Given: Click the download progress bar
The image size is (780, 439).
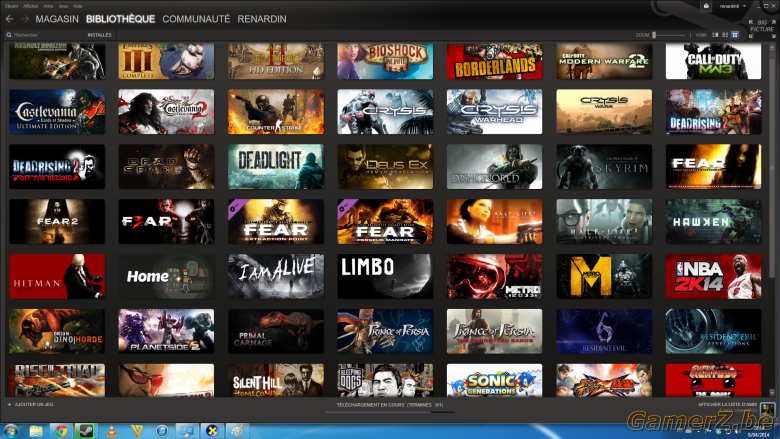Looking at the screenshot, I should pyautogui.click(x=390, y=412).
